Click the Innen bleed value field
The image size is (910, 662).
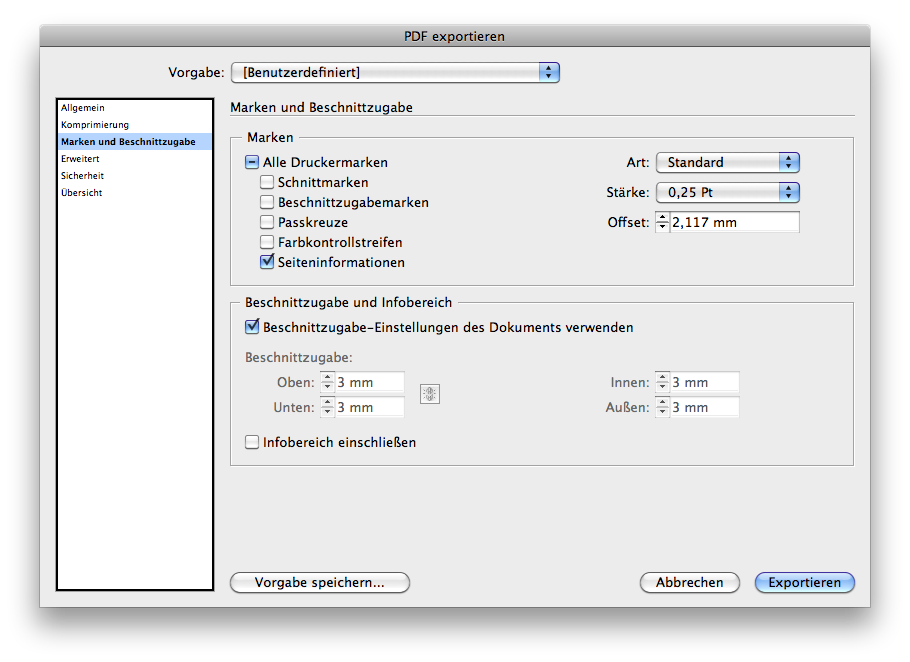(x=705, y=382)
